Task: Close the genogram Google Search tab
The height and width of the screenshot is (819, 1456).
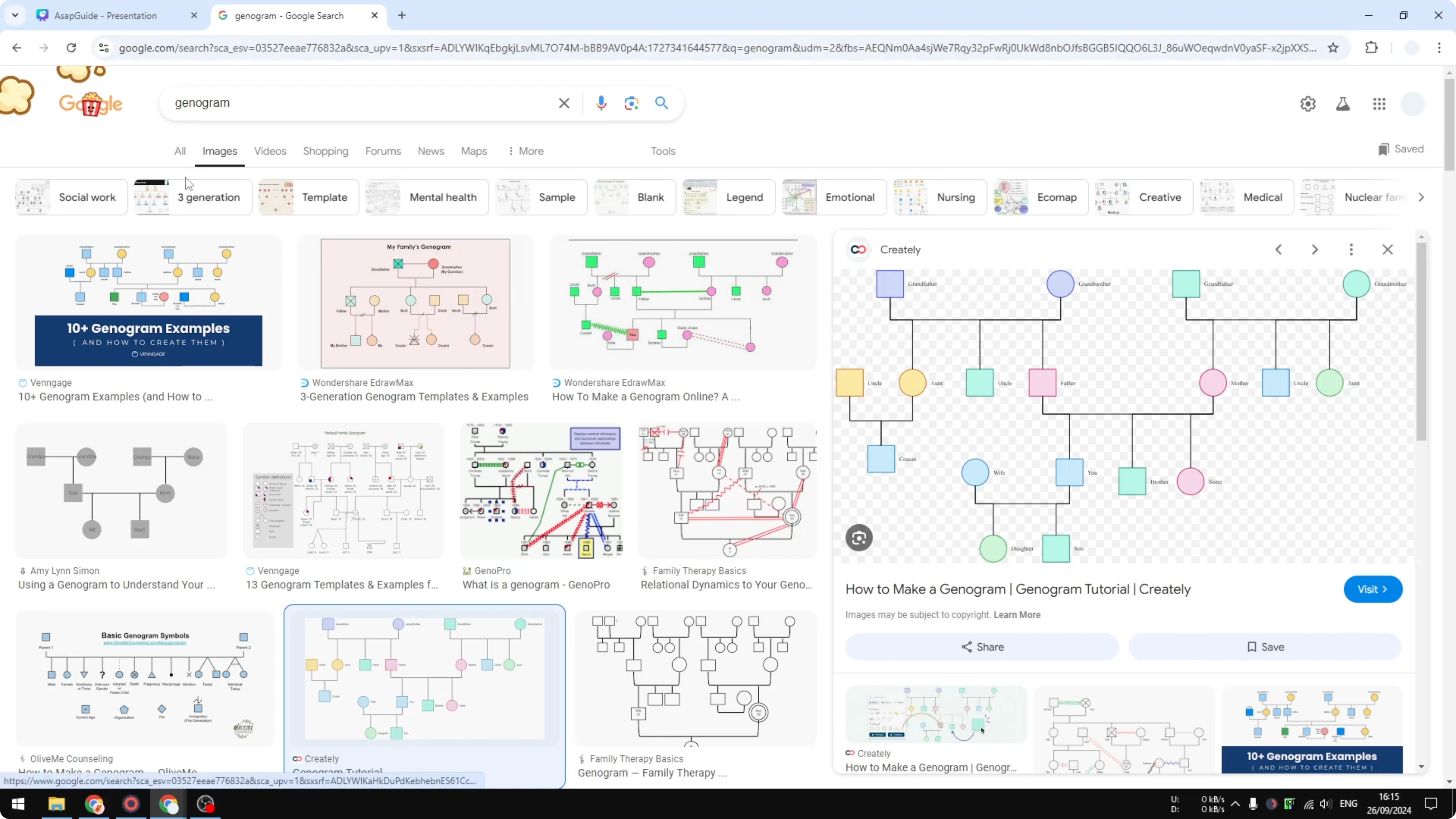Action: coord(374,15)
